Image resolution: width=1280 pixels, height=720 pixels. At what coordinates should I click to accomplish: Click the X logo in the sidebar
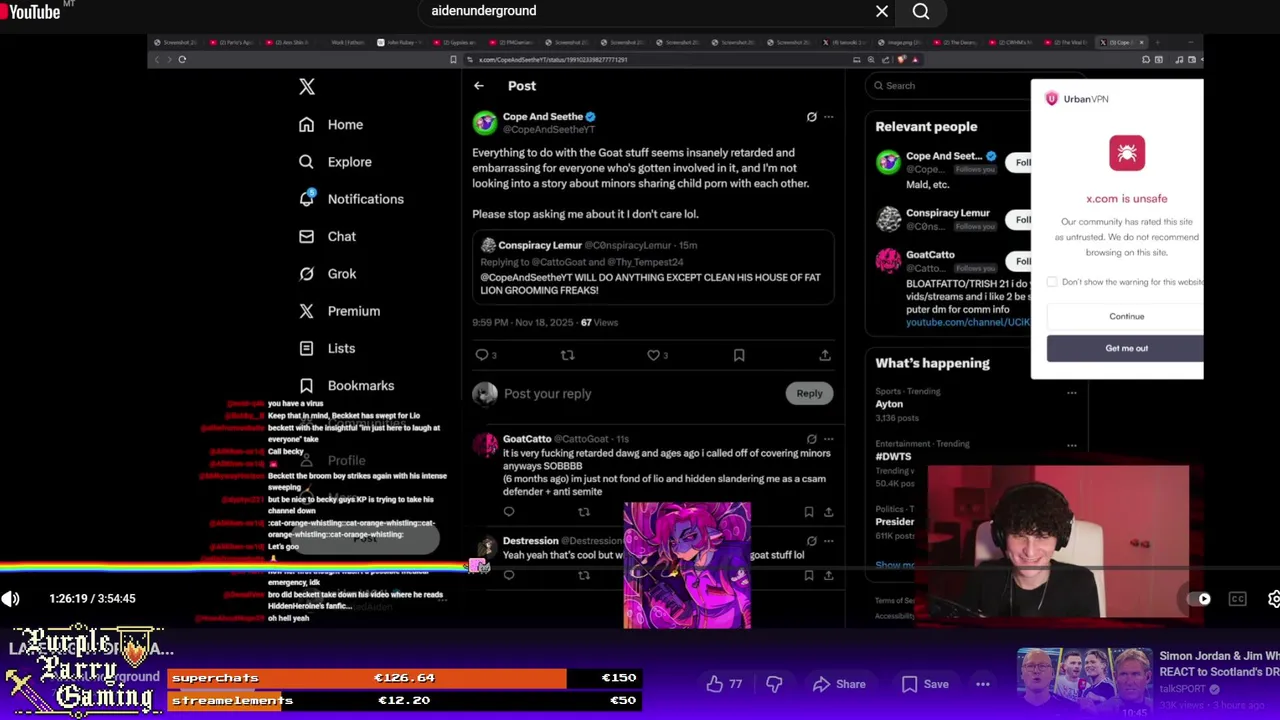(x=307, y=87)
